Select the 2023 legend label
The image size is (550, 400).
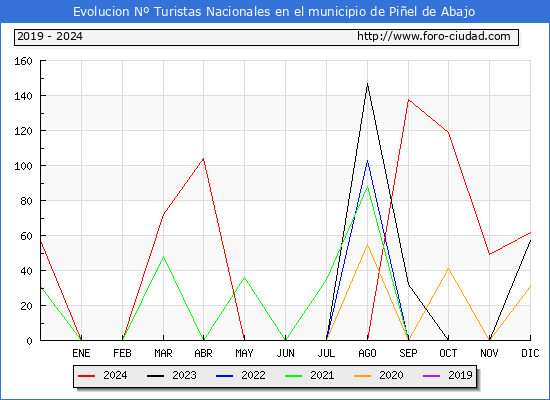tap(184, 375)
